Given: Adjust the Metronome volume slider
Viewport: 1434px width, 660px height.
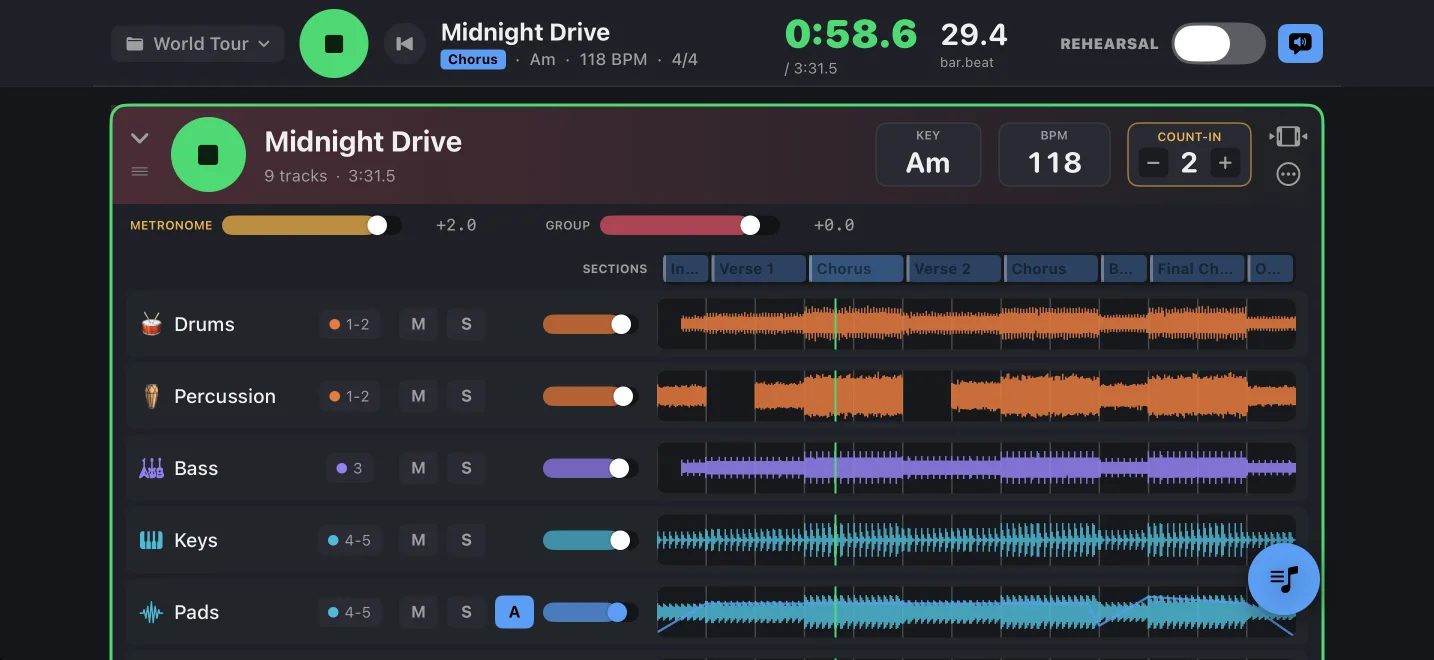Looking at the screenshot, I should (311, 226).
